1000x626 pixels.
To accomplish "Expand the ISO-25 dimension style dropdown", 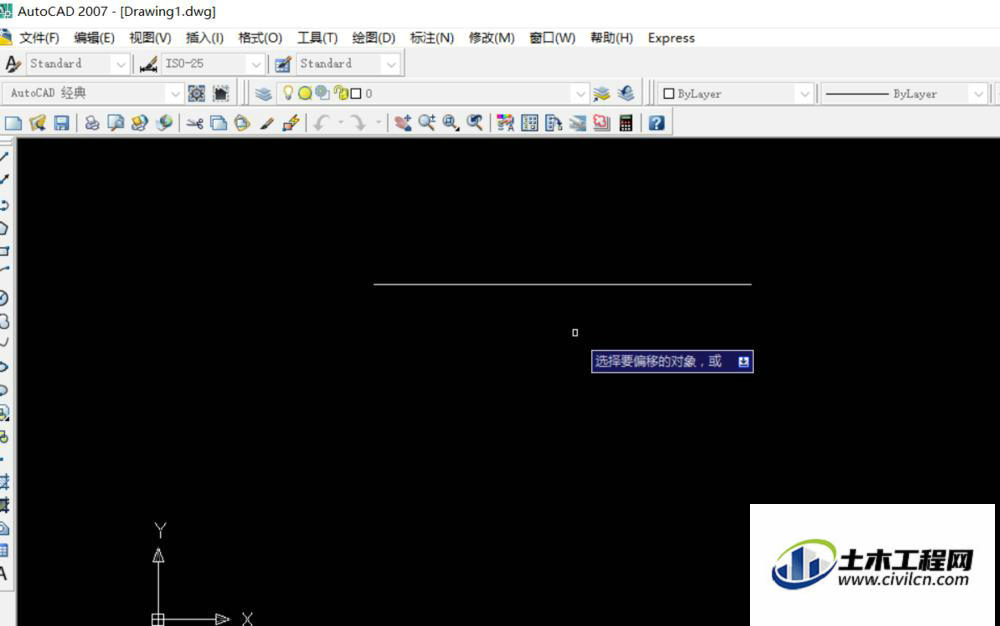I will pos(256,64).
